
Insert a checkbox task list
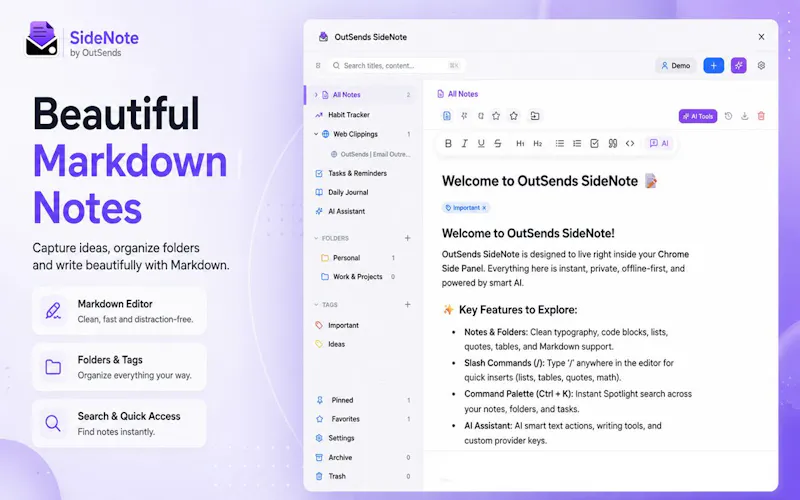[x=594, y=143]
